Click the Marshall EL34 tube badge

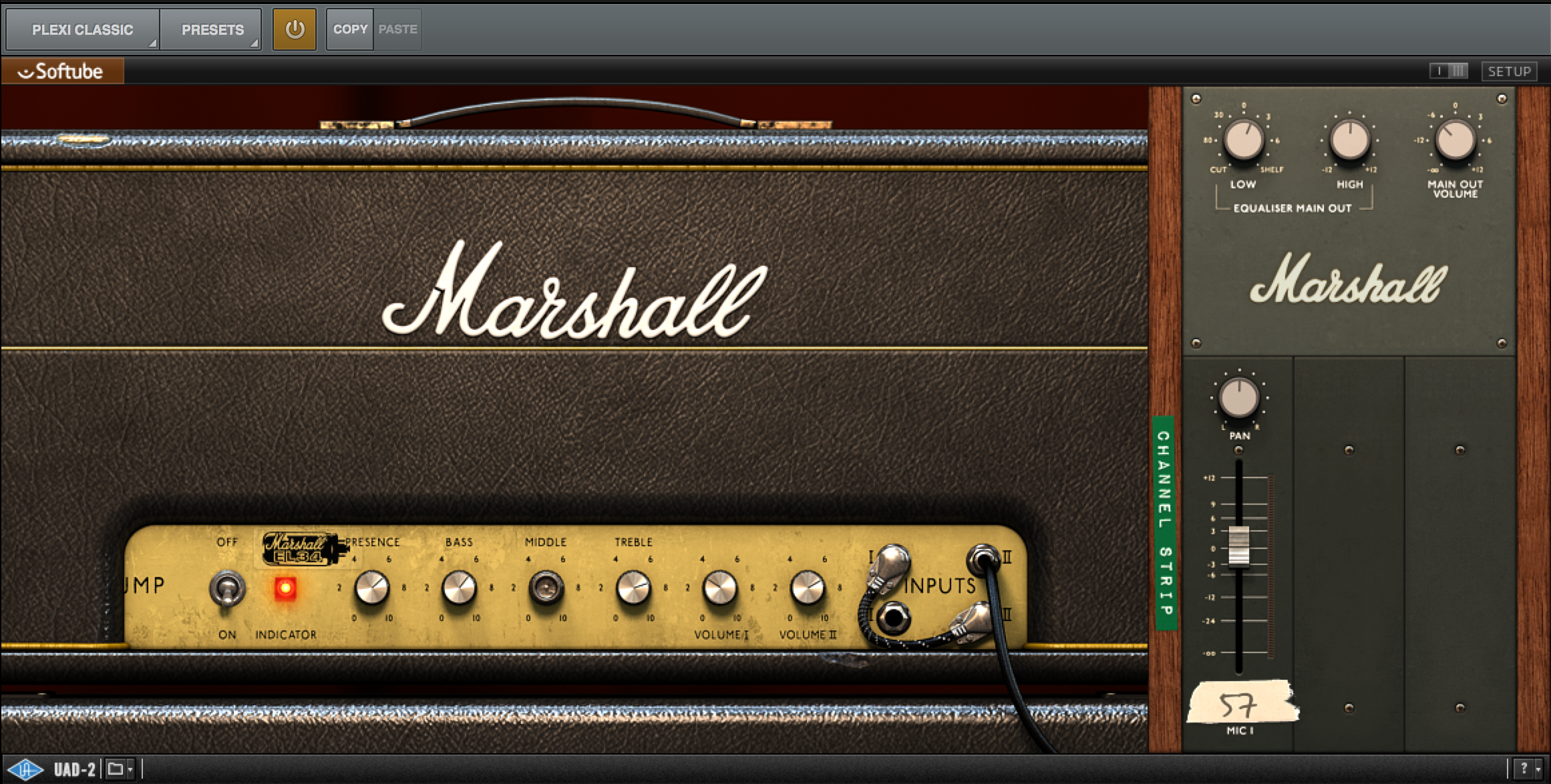303,549
